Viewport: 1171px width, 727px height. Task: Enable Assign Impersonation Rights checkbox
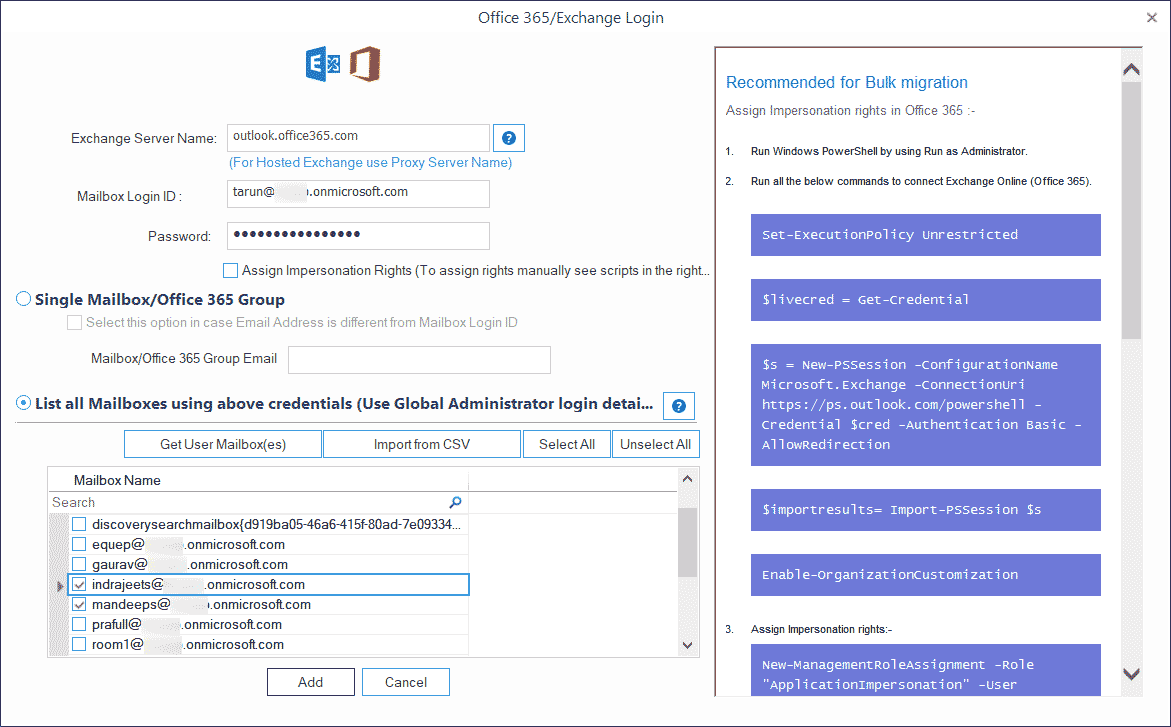(230, 270)
